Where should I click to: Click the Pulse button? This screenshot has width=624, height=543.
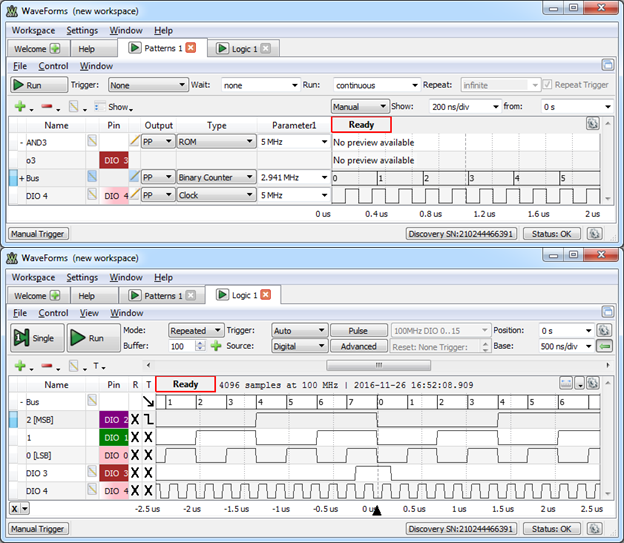(358, 330)
